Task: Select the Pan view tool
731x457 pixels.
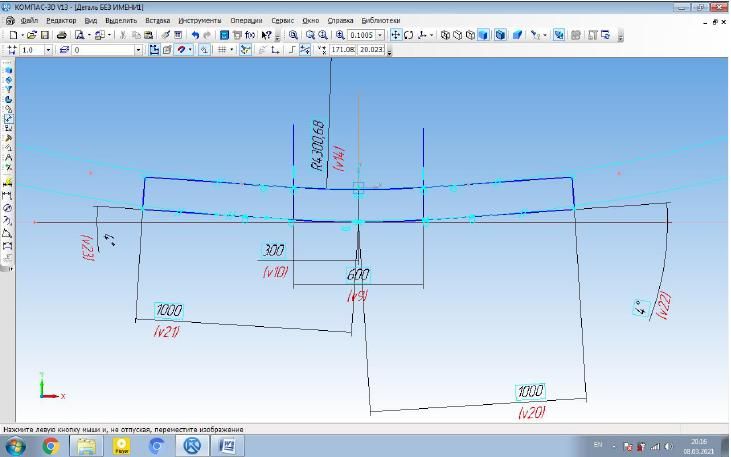Action: click(x=395, y=35)
